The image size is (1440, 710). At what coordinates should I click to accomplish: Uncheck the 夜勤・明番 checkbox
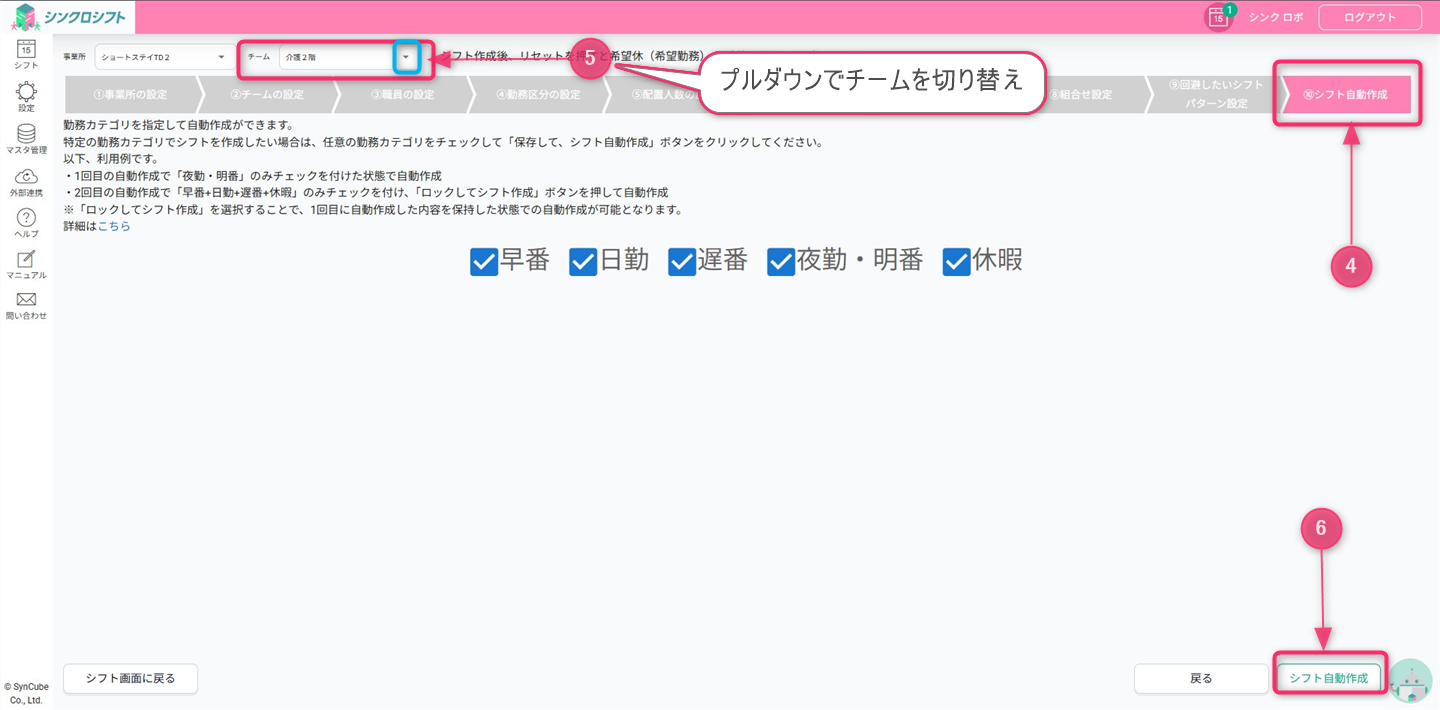pos(781,261)
